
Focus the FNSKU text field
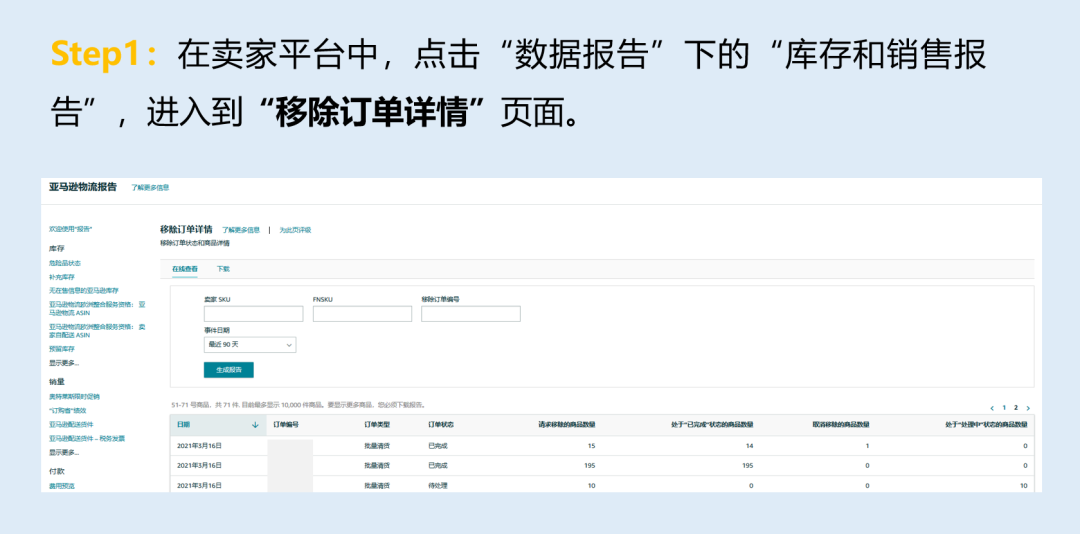[x=362, y=314]
